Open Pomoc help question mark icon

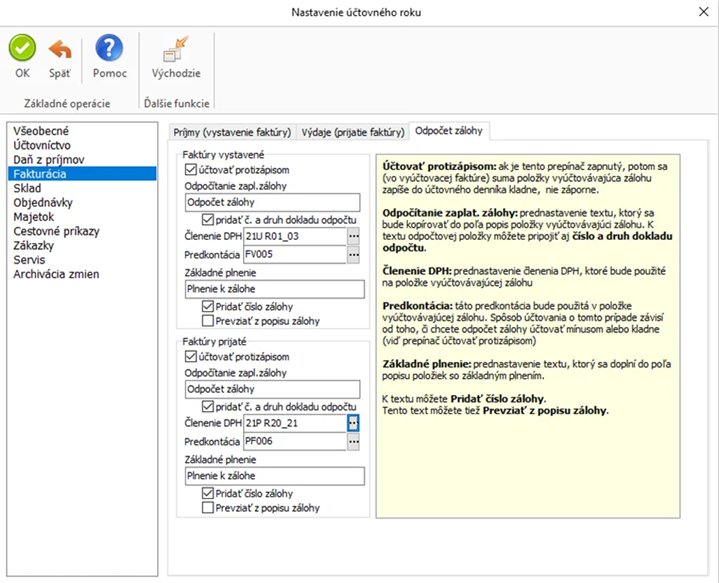(x=109, y=48)
